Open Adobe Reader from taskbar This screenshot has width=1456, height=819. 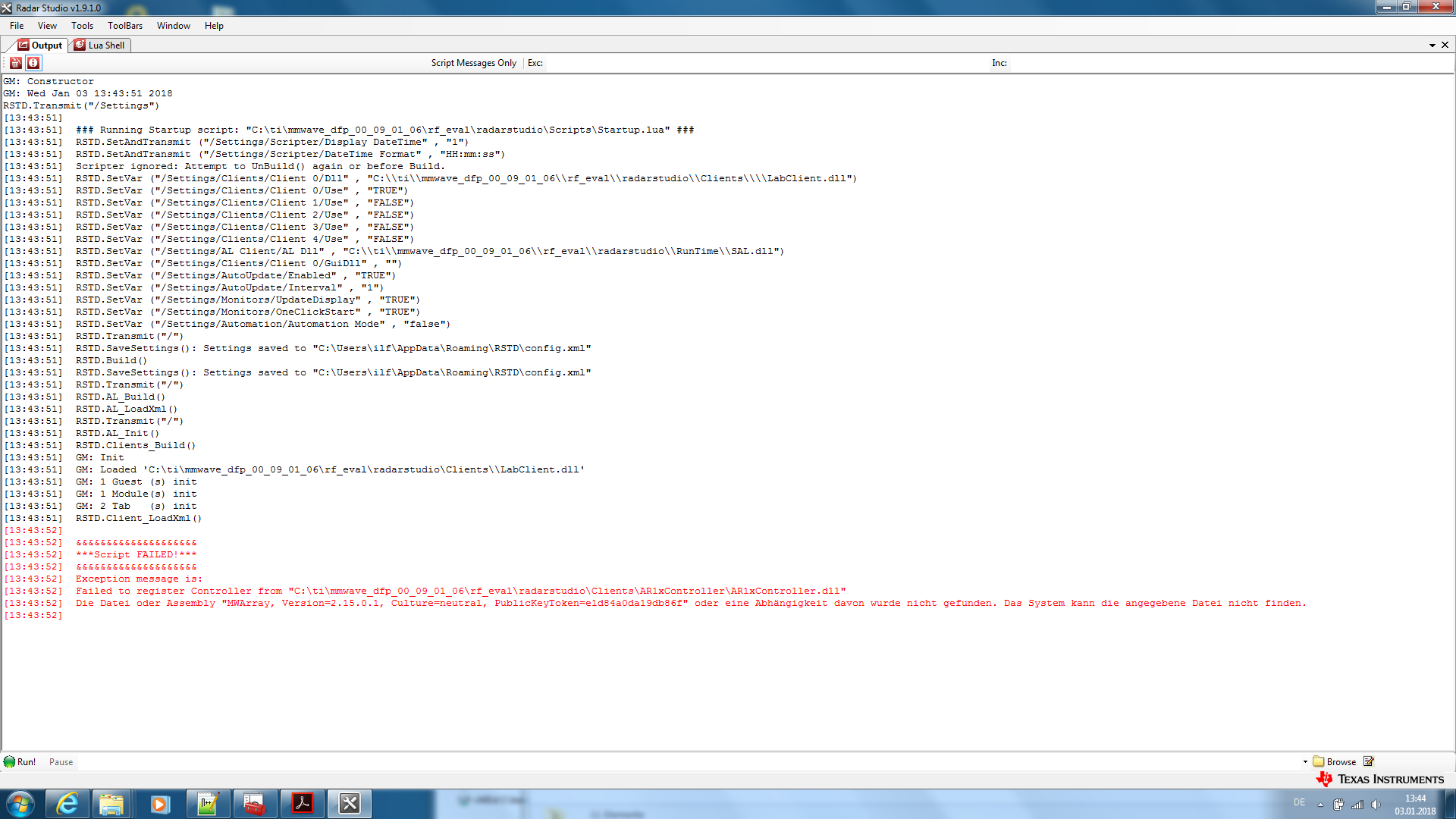[303, 804]
